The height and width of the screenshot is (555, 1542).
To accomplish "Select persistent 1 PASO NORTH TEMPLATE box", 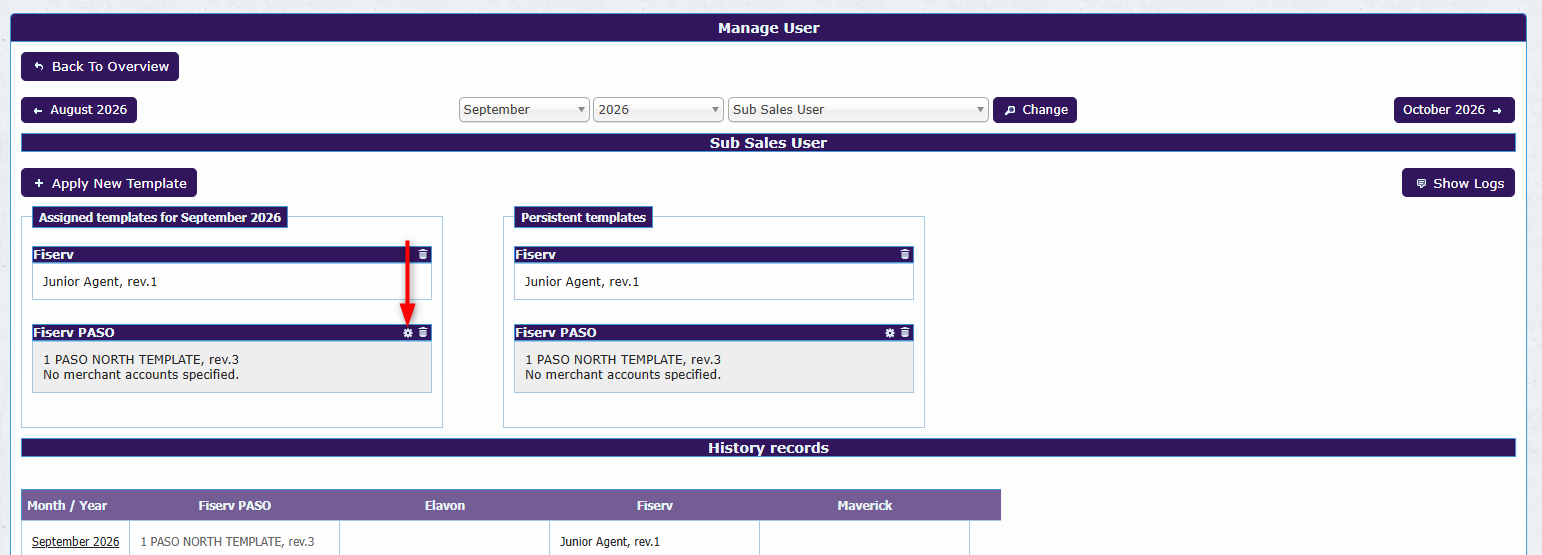I will 714,367.
